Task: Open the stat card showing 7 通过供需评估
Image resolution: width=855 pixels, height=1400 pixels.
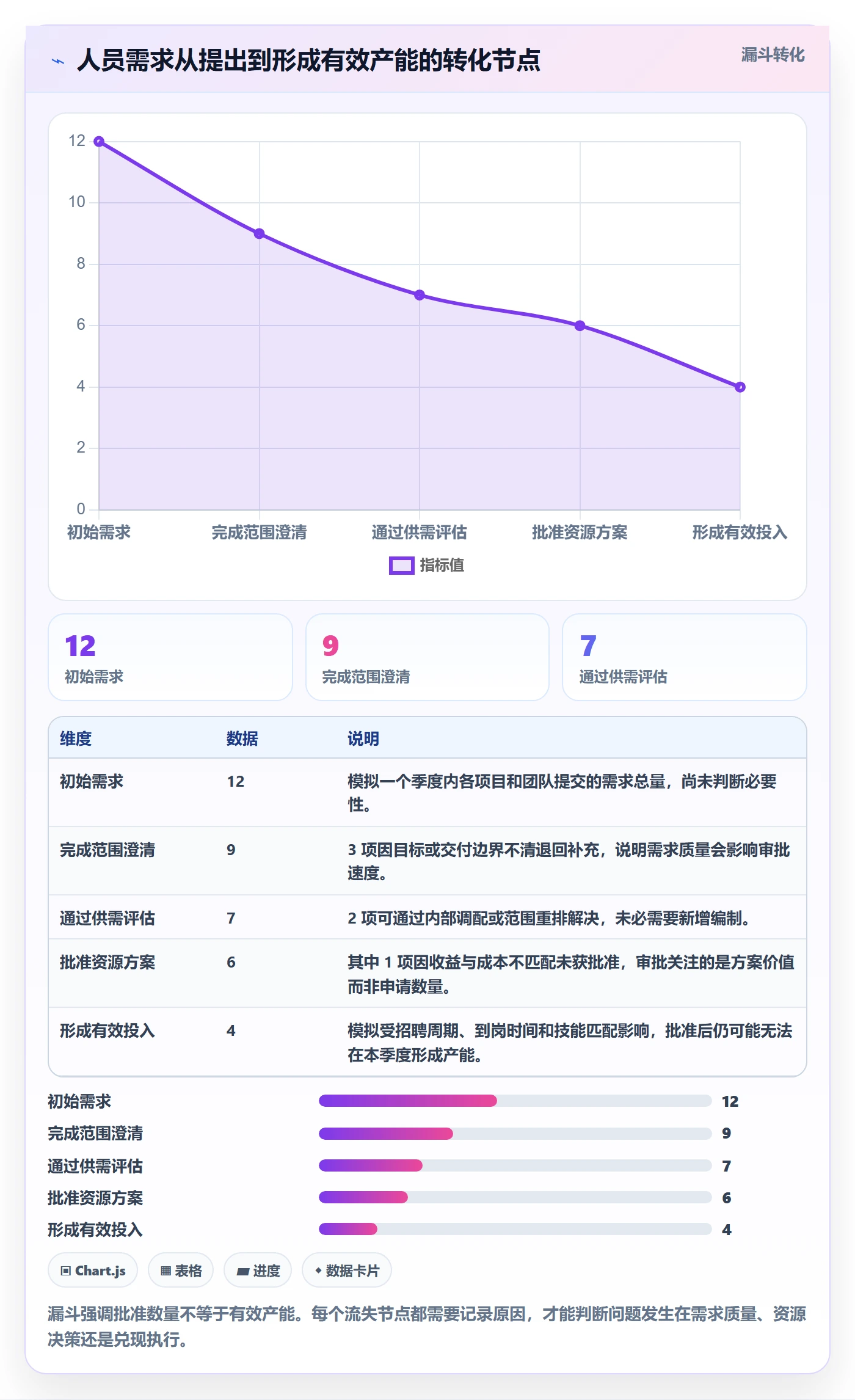Action: pos(685,657)
